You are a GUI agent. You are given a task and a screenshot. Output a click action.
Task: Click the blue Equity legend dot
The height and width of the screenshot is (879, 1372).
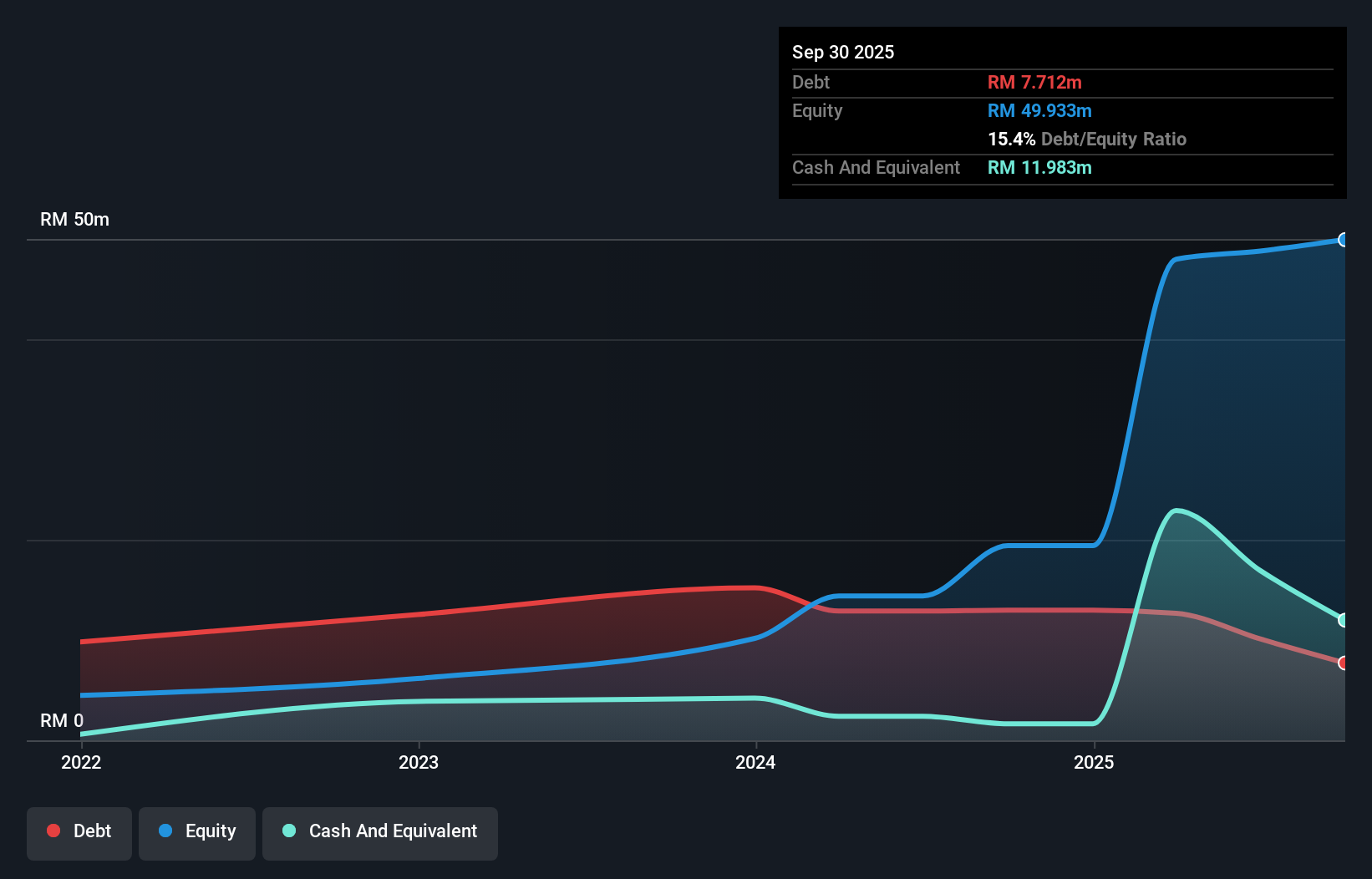[165, 831]
